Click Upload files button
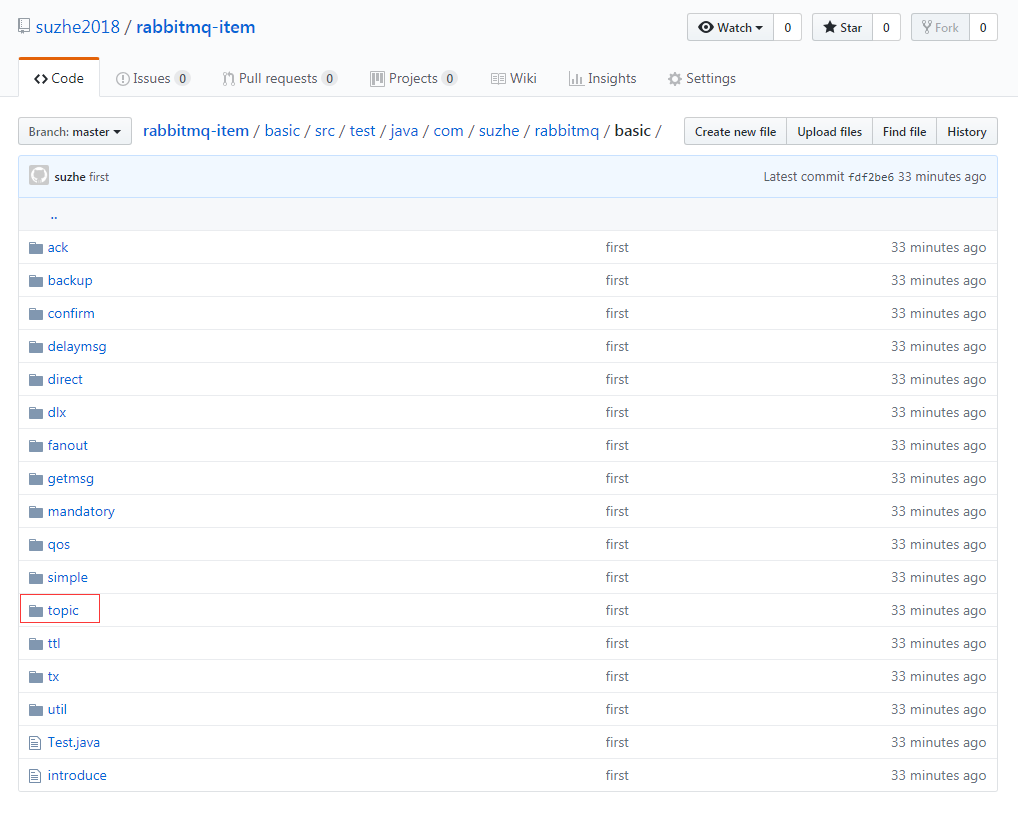The width and height of the screenshot is (1018, 826). pyautogui.click(x=830, y=131)
